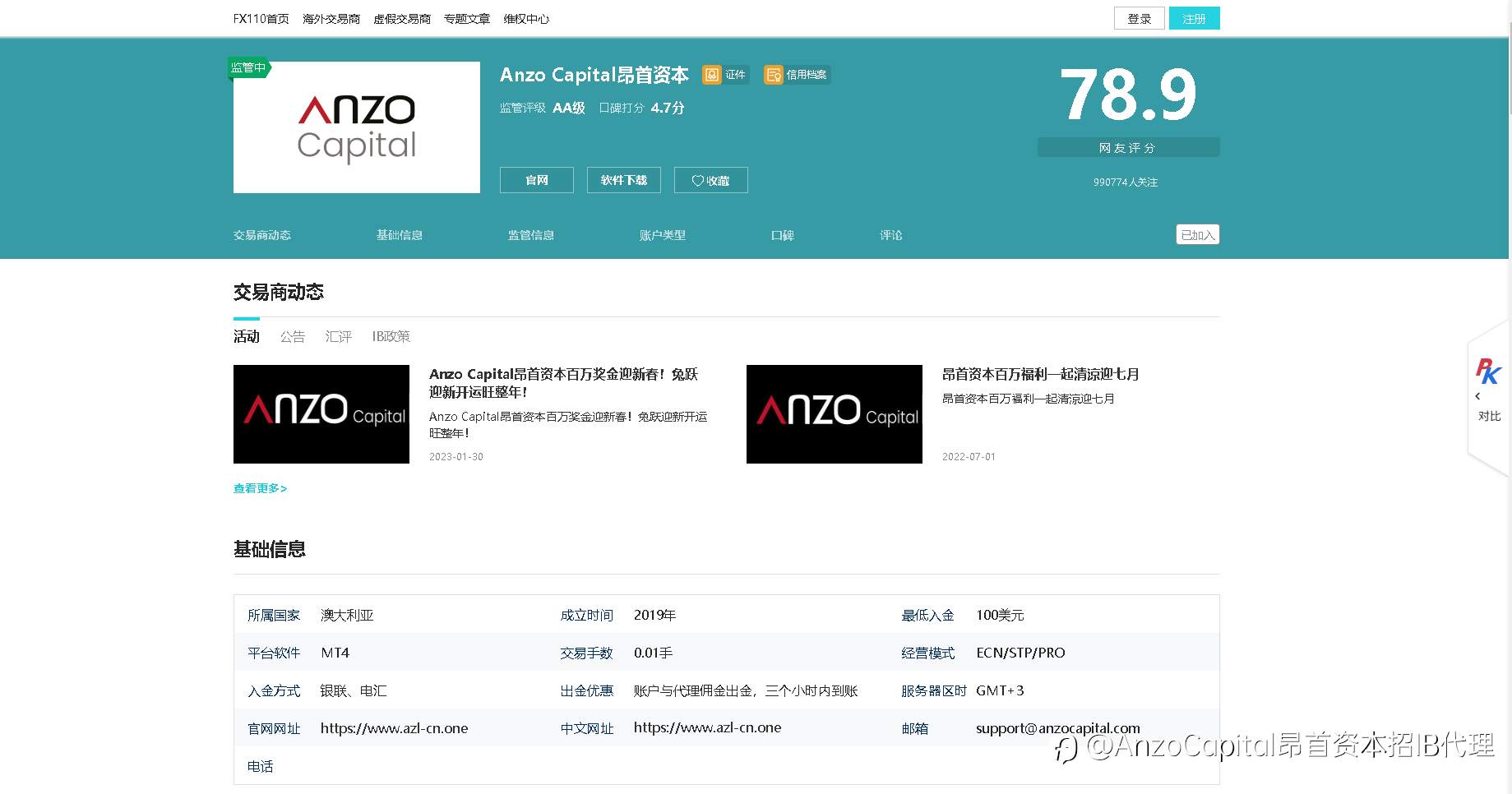Click the GMT+3 server timezone value
The height and width of the screenshot is (794, 1512).
click(1000, 690)
